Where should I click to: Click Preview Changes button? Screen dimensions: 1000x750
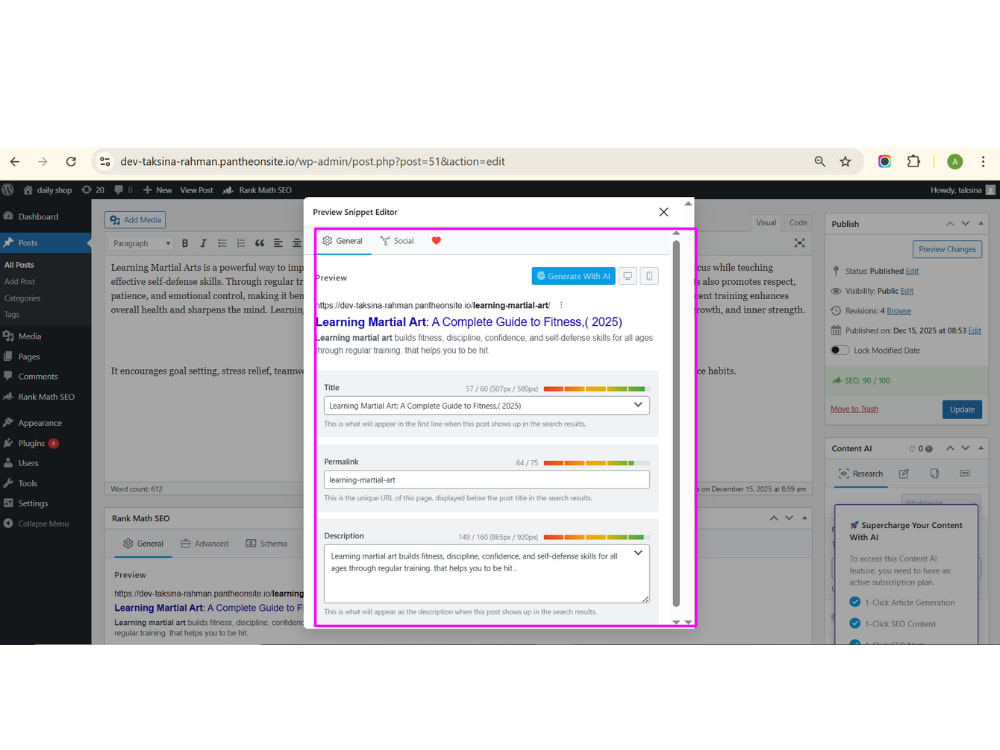pyautogui.click(x=947, y=249)
